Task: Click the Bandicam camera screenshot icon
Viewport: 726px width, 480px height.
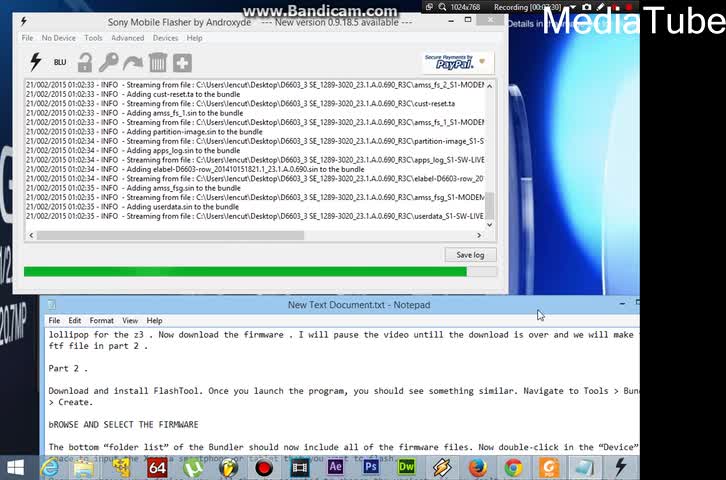Action: tap(586, 7)
